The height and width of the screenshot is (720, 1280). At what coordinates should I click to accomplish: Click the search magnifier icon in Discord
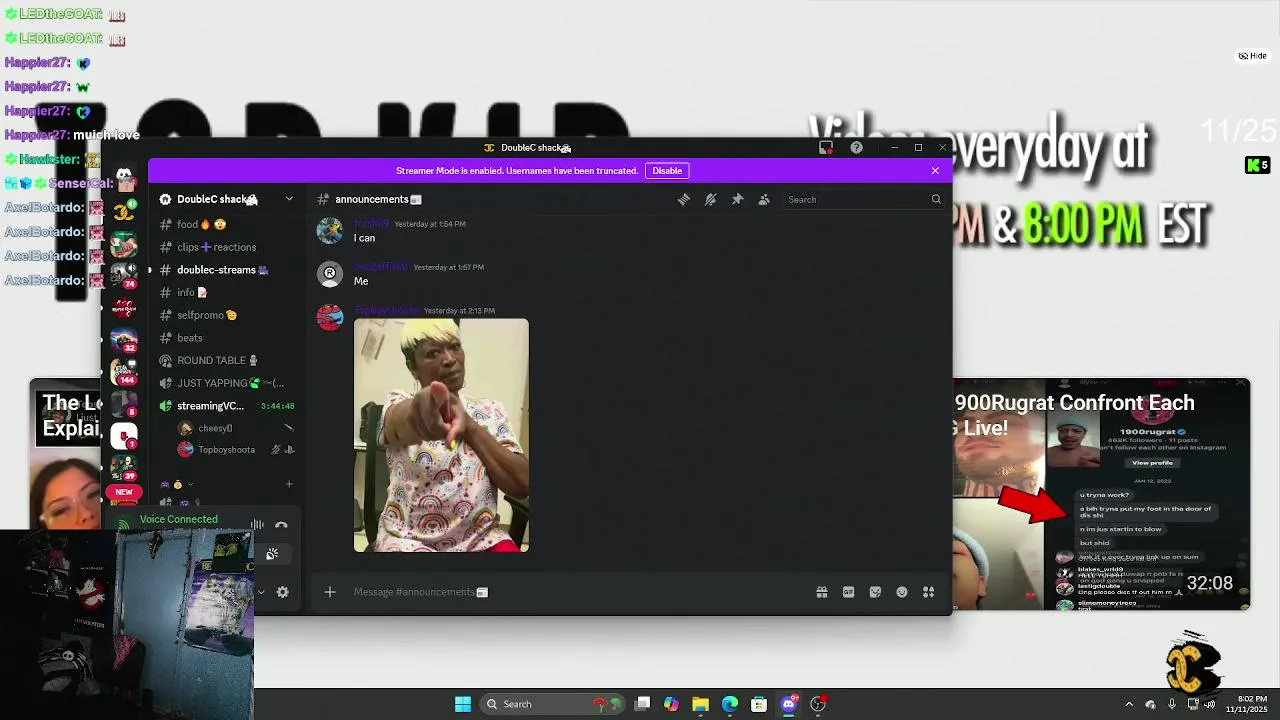click(936, 199)
